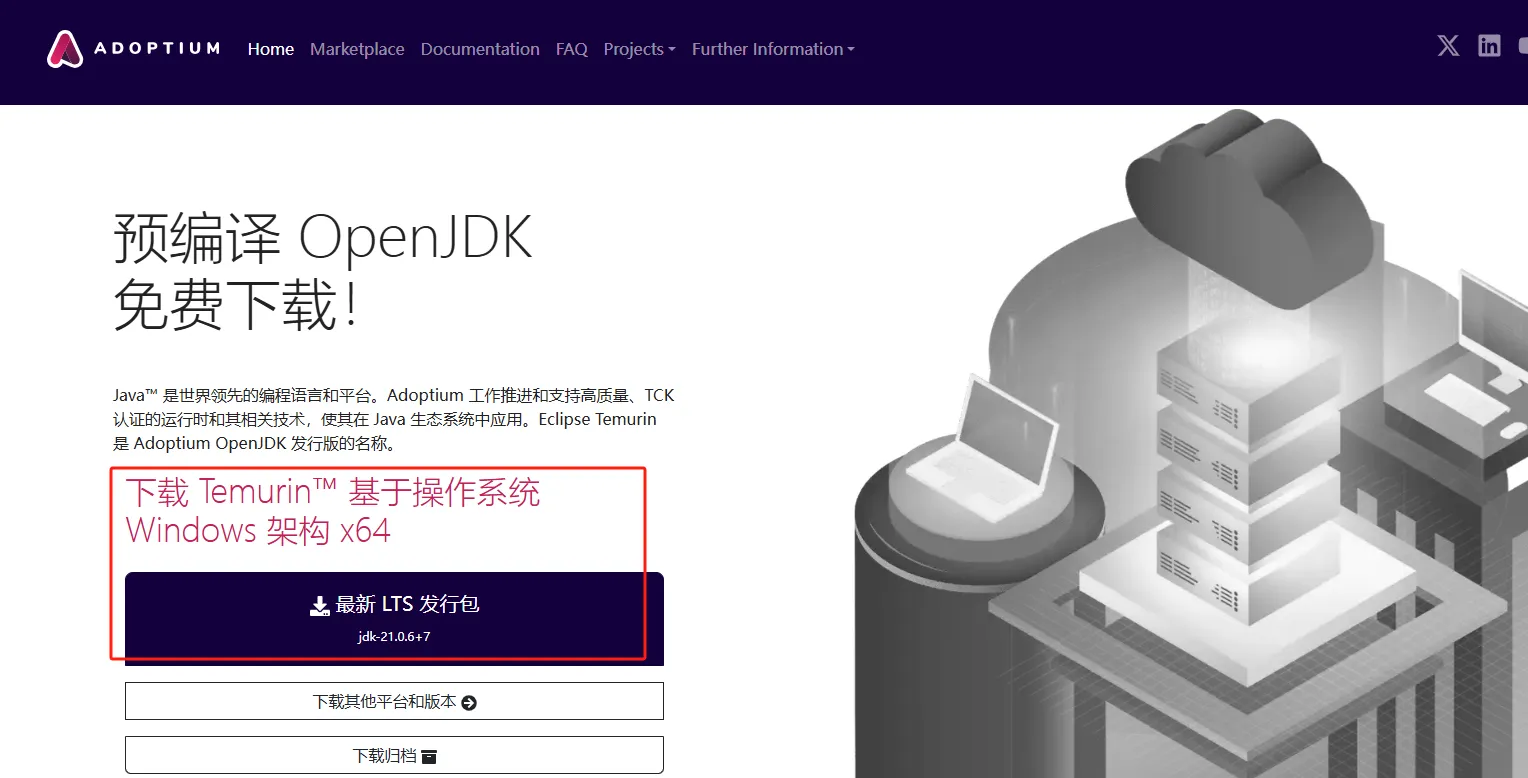
Task: Click the partially visible icon right of LinkedIn
Action: [1522, 46]
